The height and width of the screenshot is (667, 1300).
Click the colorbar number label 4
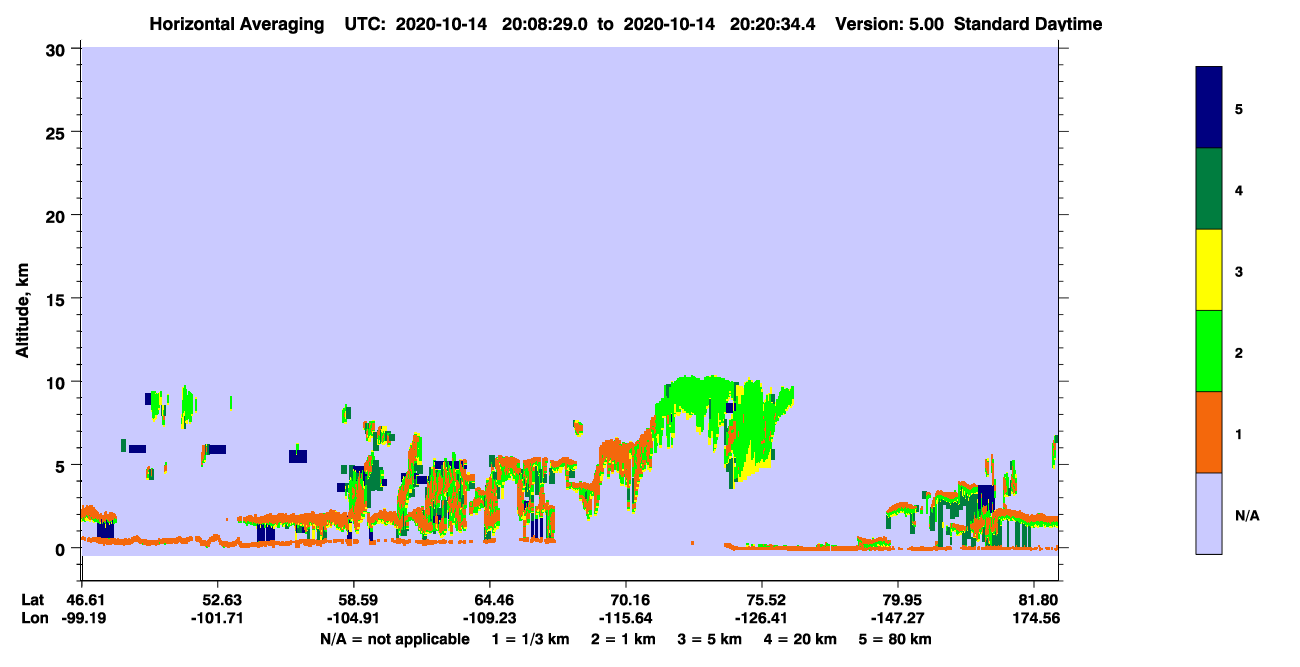[1239, 189]
